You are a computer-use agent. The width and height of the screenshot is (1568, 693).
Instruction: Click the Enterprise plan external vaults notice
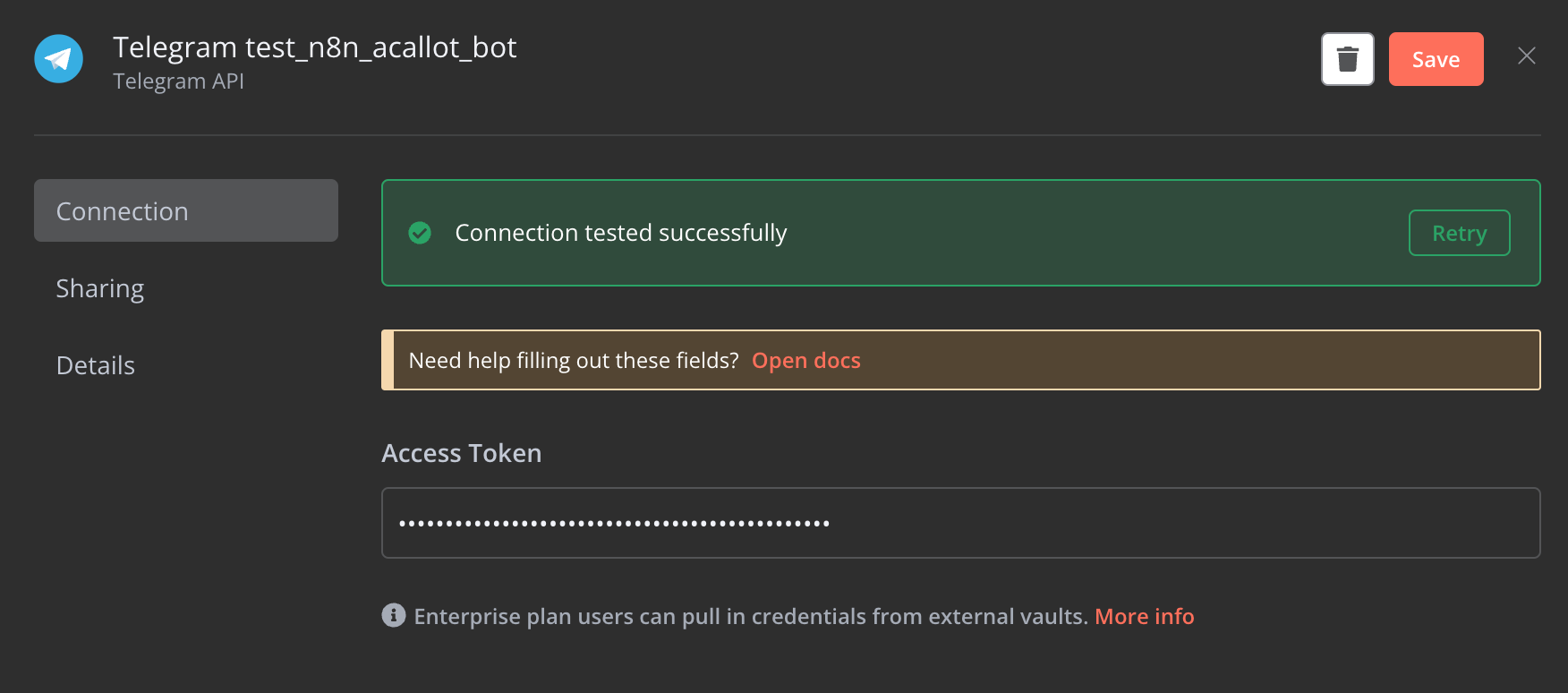750,616
